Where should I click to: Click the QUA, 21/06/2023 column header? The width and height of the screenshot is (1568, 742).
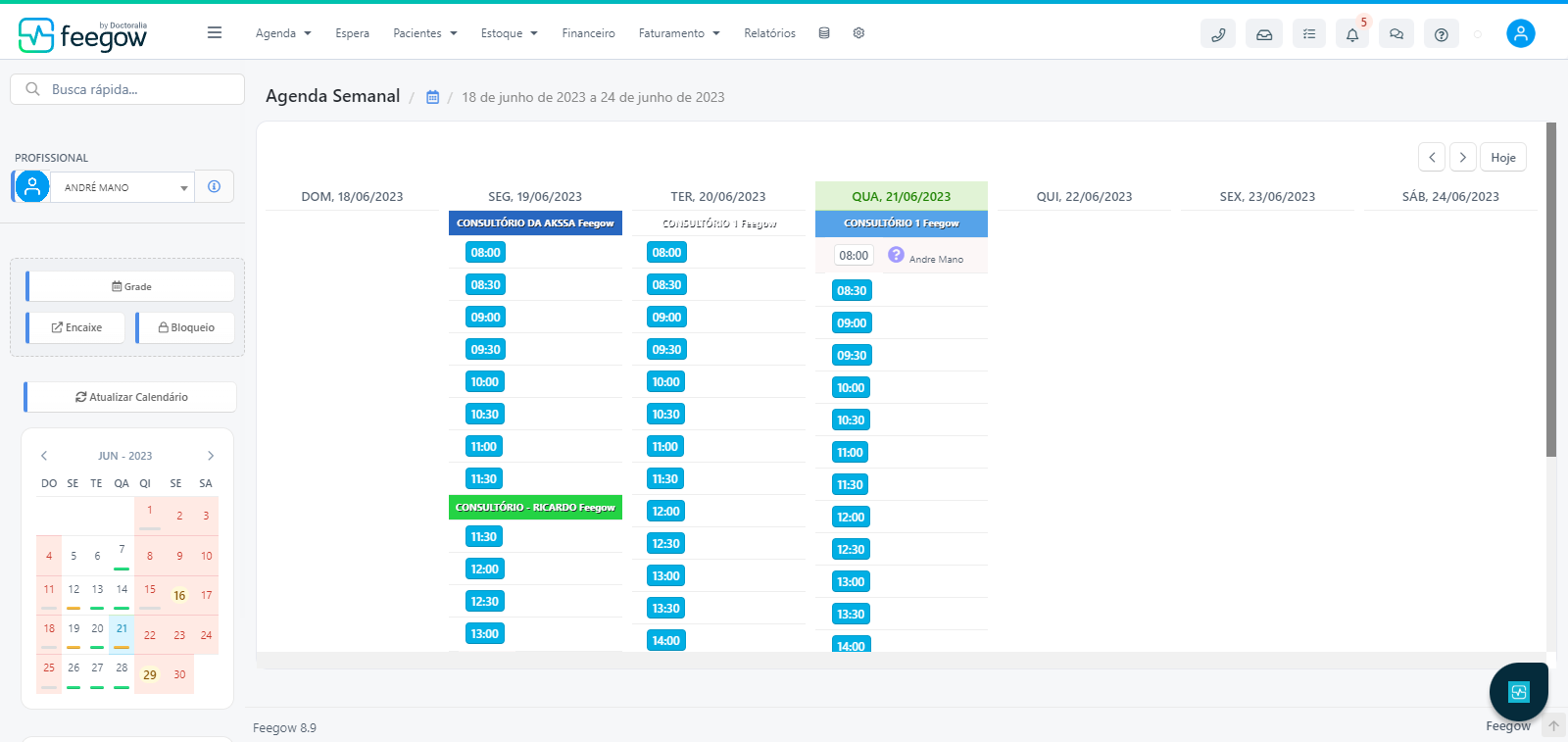pyautogui.click(x=902, y=196)
